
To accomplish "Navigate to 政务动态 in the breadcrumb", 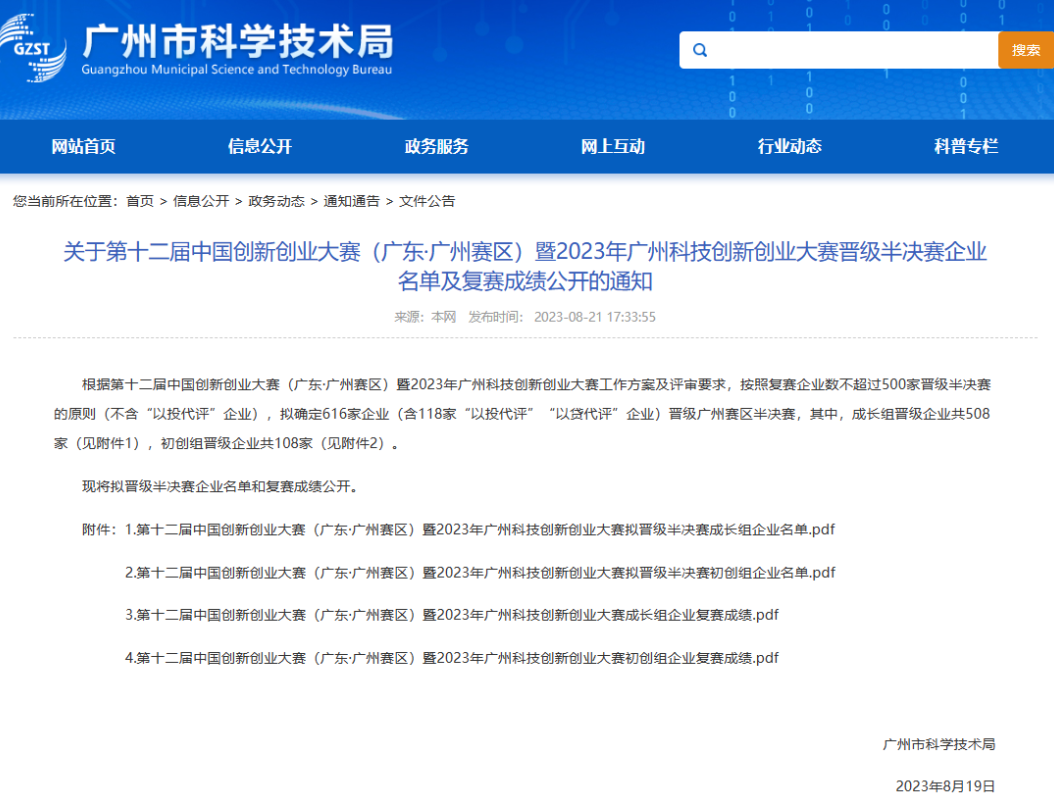I will tap(276, 201).
